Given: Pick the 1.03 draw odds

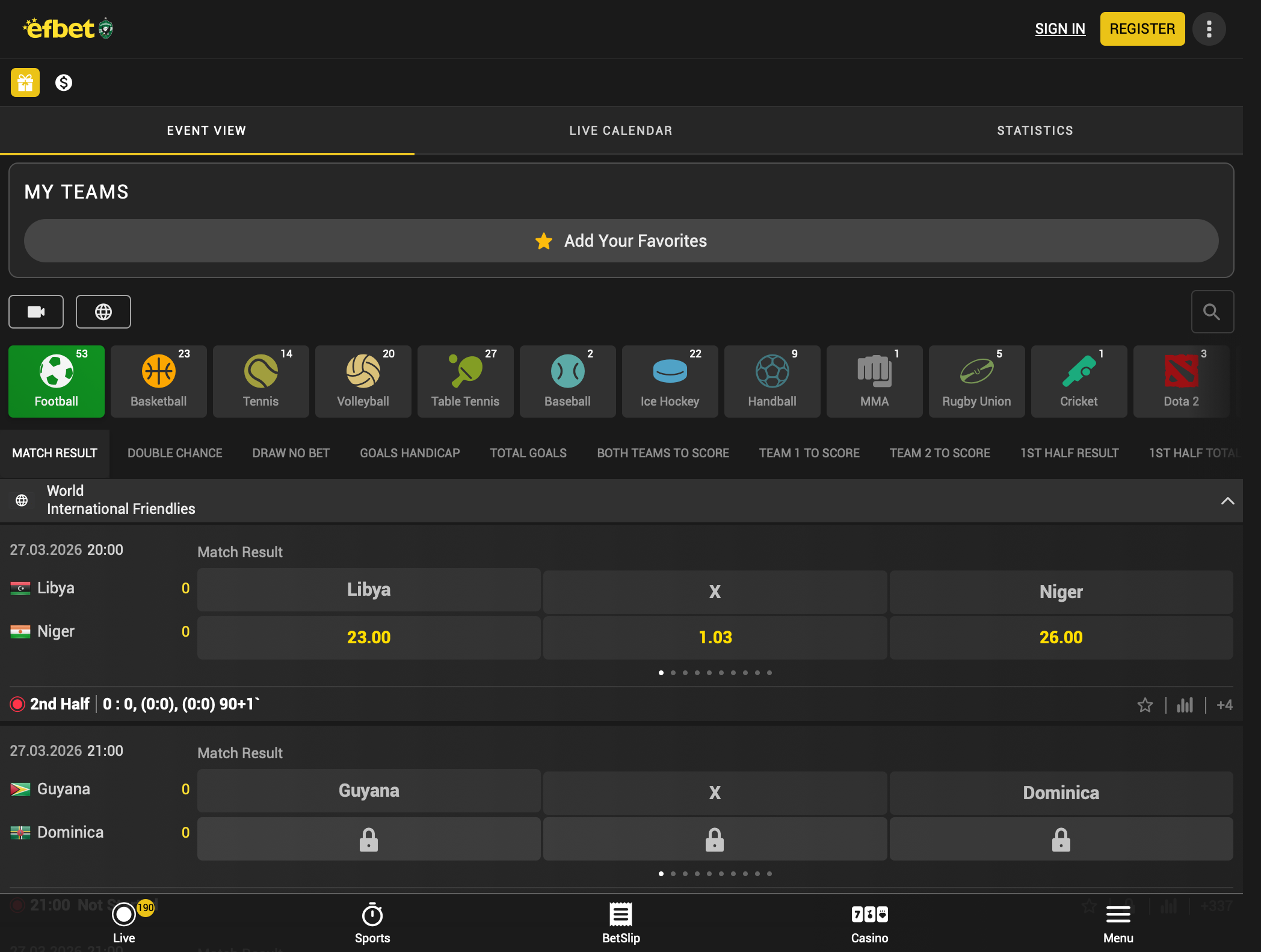Looking at the screenshot, I should pyautogui.click(x=715, y=637).
